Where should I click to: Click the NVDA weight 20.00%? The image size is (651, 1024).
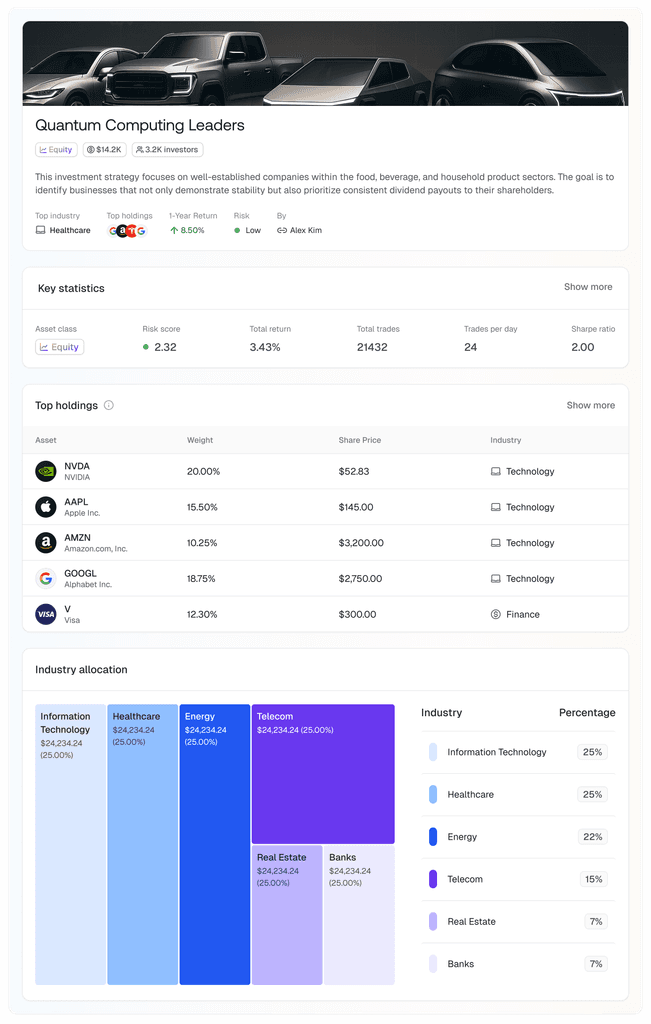point(204,472)
